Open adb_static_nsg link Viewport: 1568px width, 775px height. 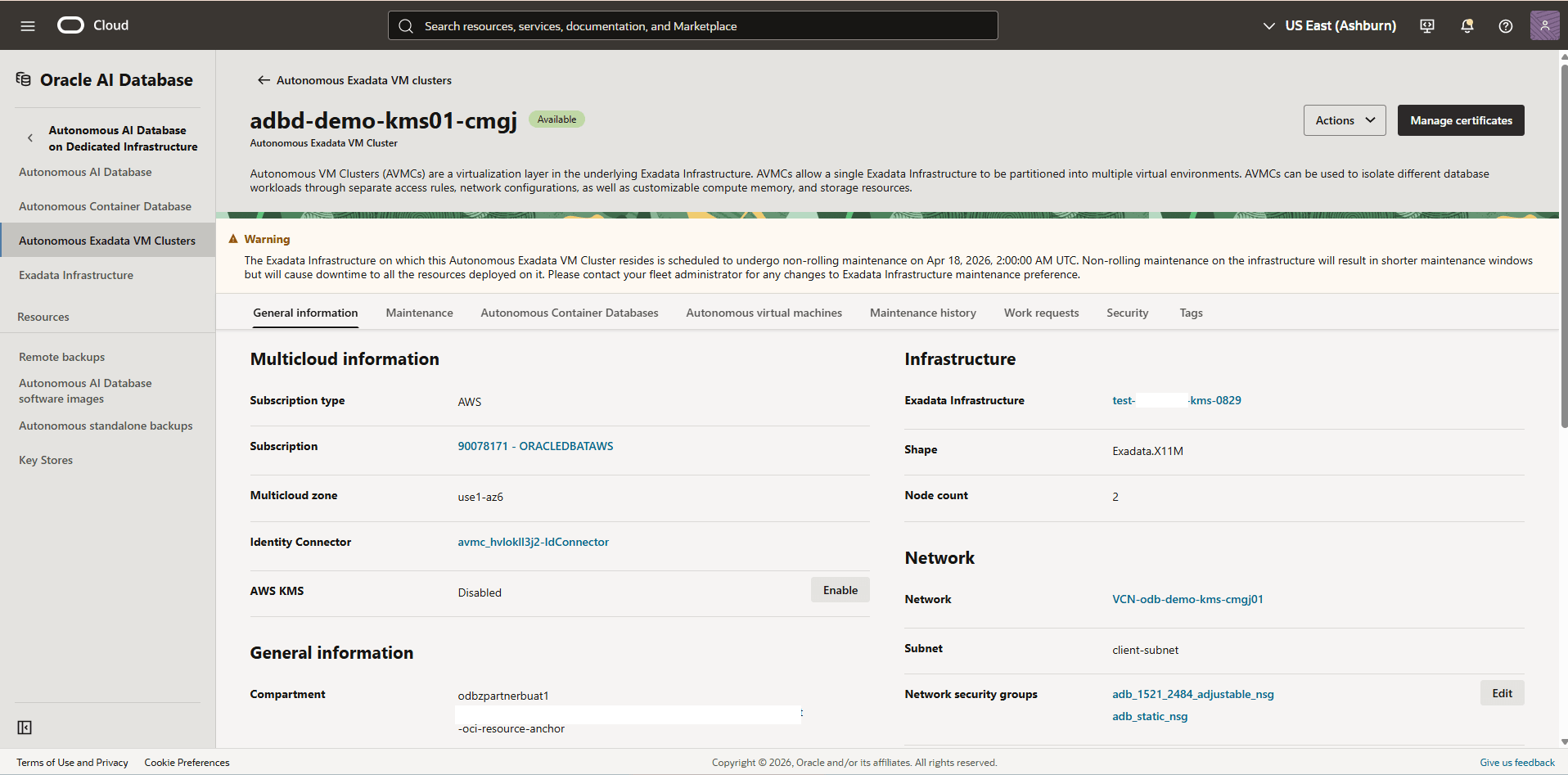pos(1150,716)
